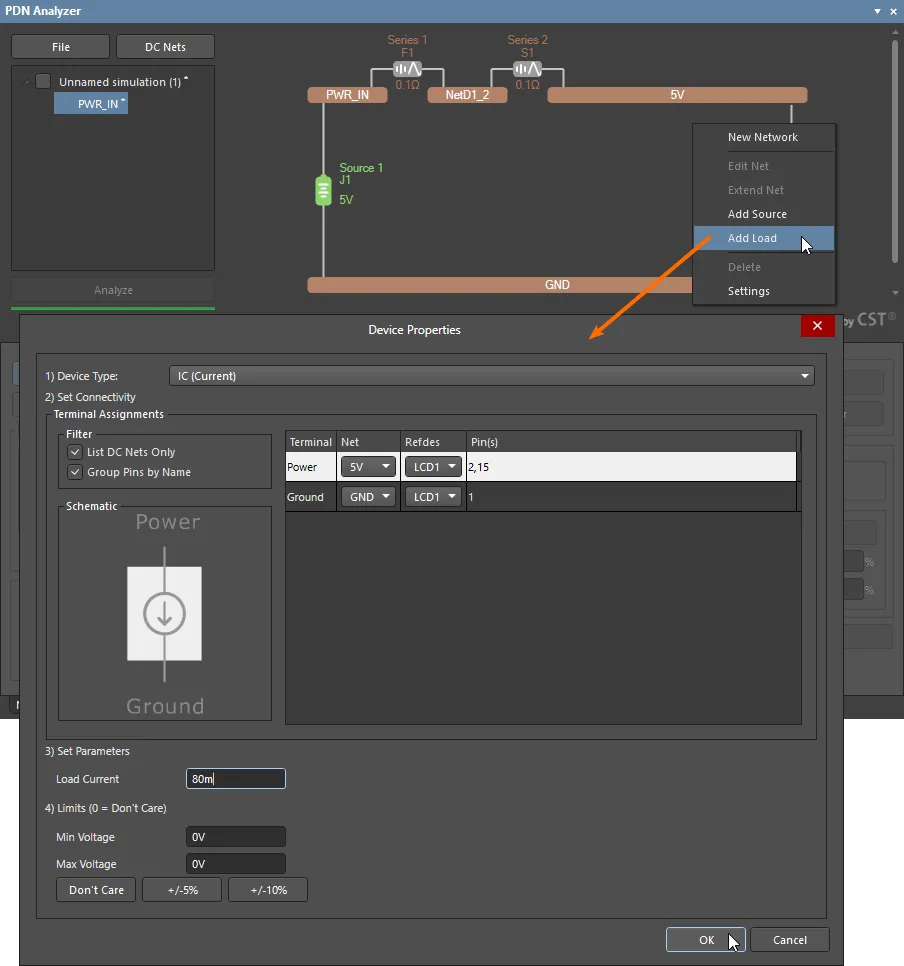Toggle the Unnamed simulation checkbox
This screenshot has height=966, width=904.
click(x=43, y=81)
